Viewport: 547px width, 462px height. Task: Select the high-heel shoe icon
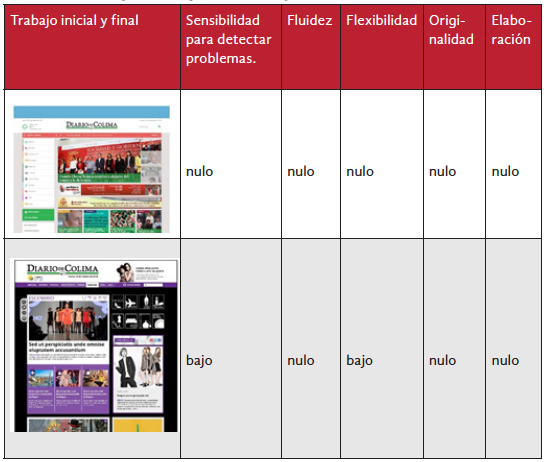[x=118, y=302]
